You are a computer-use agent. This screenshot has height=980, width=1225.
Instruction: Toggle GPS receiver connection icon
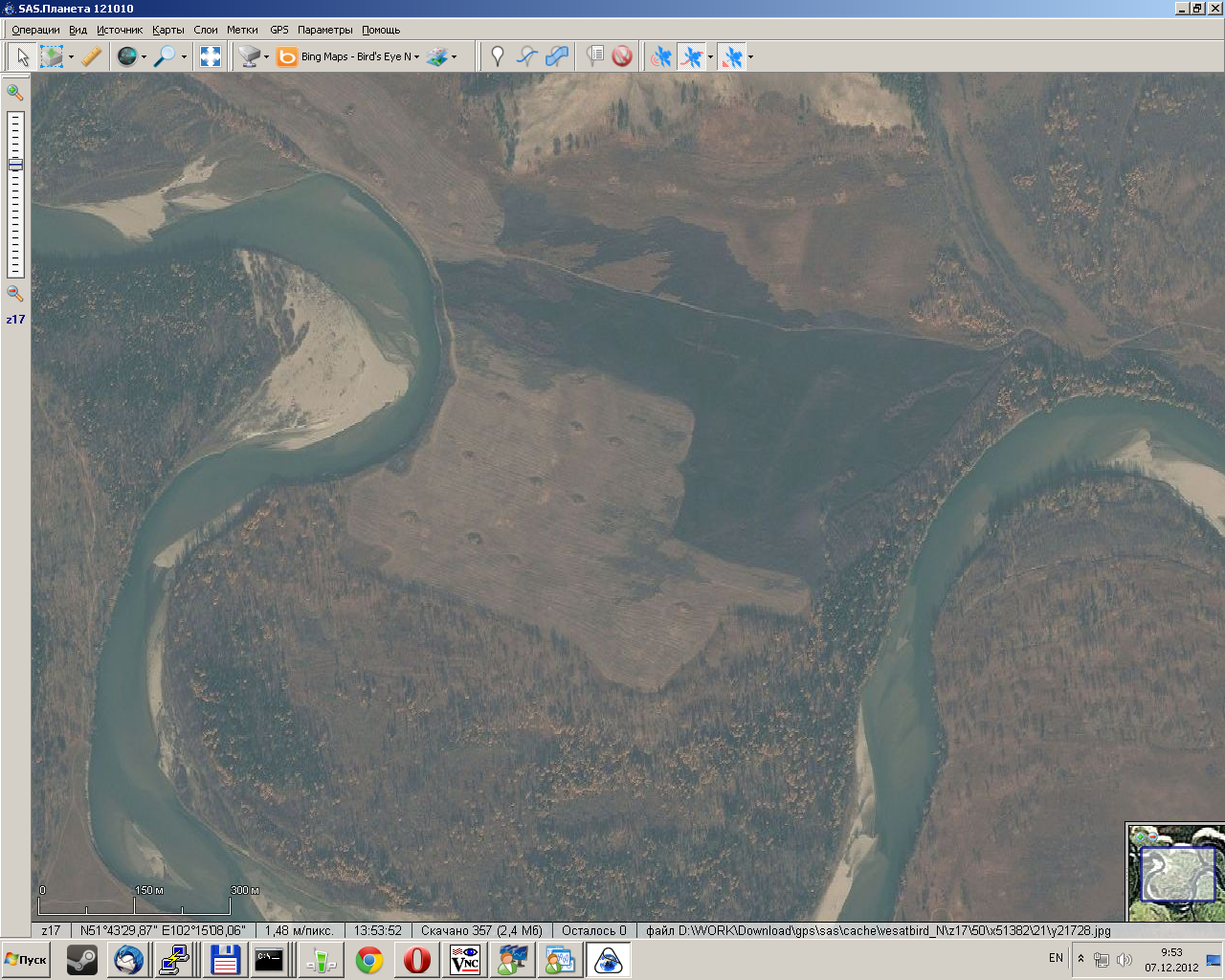(x=660, y=56)
